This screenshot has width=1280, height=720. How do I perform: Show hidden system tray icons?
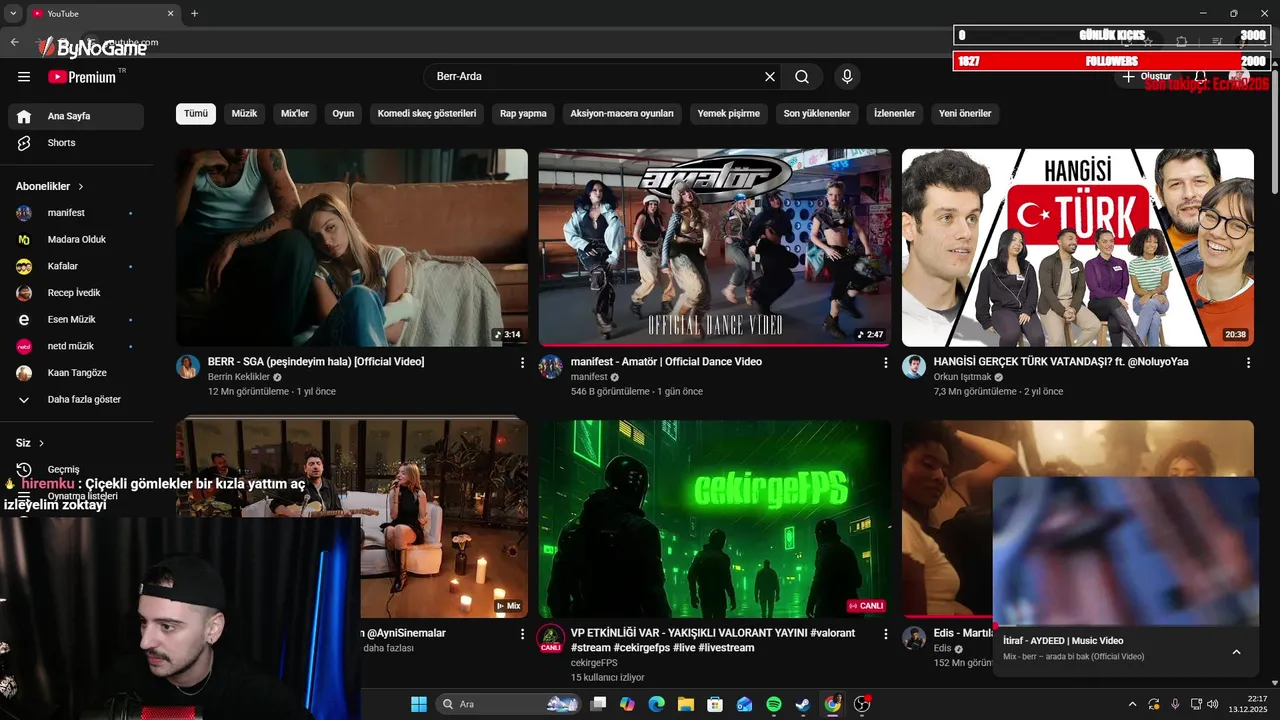click(1132, 704)
